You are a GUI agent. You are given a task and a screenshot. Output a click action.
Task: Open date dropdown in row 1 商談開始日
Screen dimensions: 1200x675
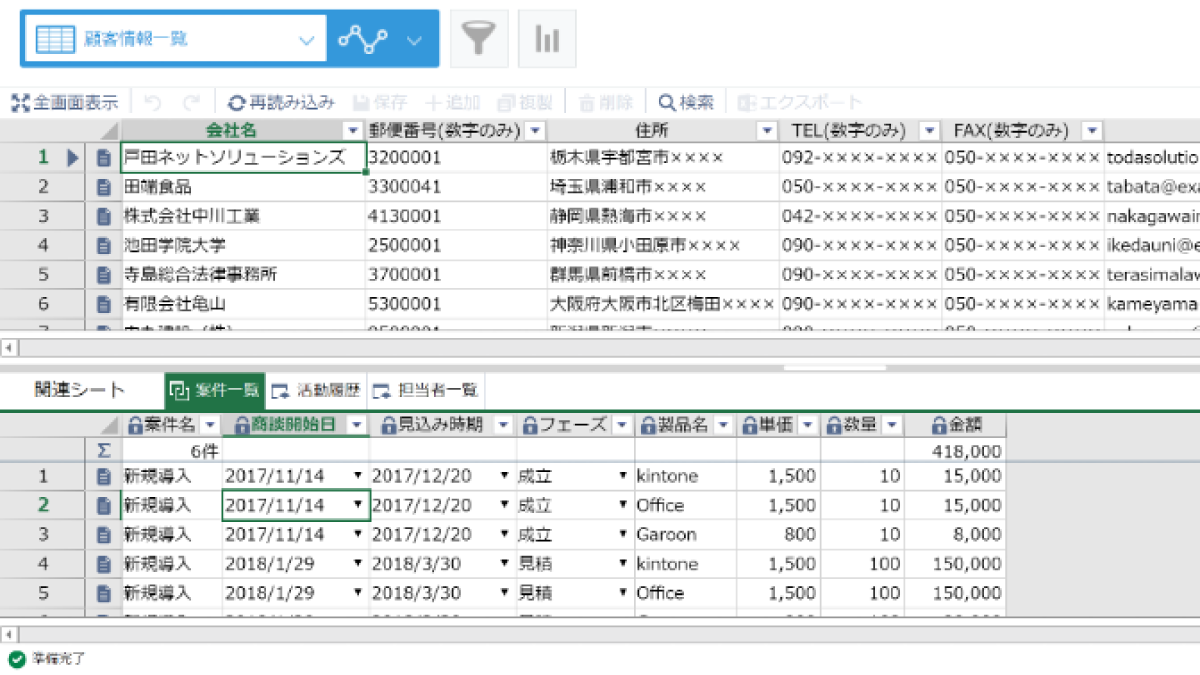(358, 477)
